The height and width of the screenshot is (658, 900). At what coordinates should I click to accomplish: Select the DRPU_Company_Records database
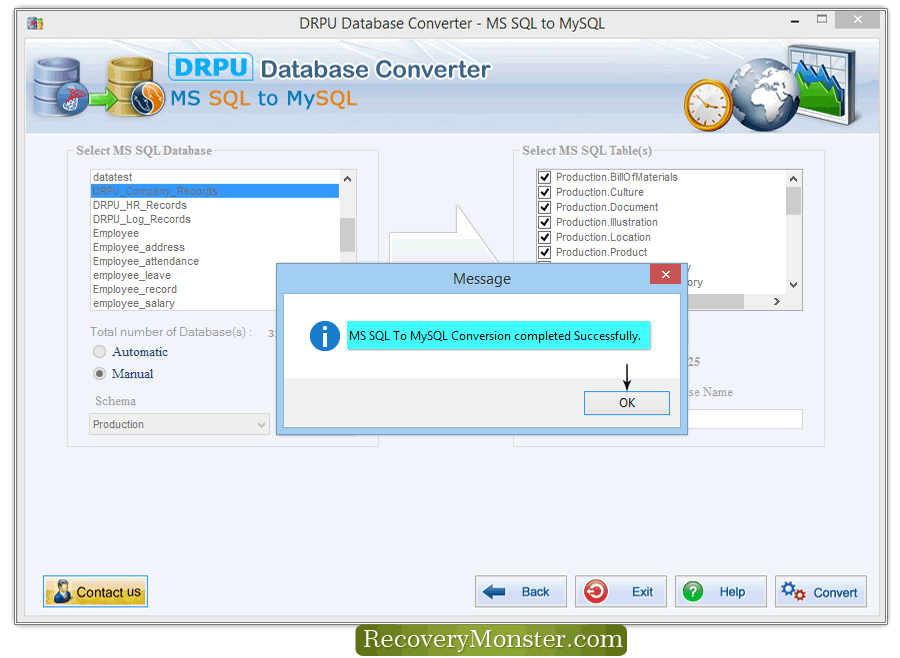[215, 191]
